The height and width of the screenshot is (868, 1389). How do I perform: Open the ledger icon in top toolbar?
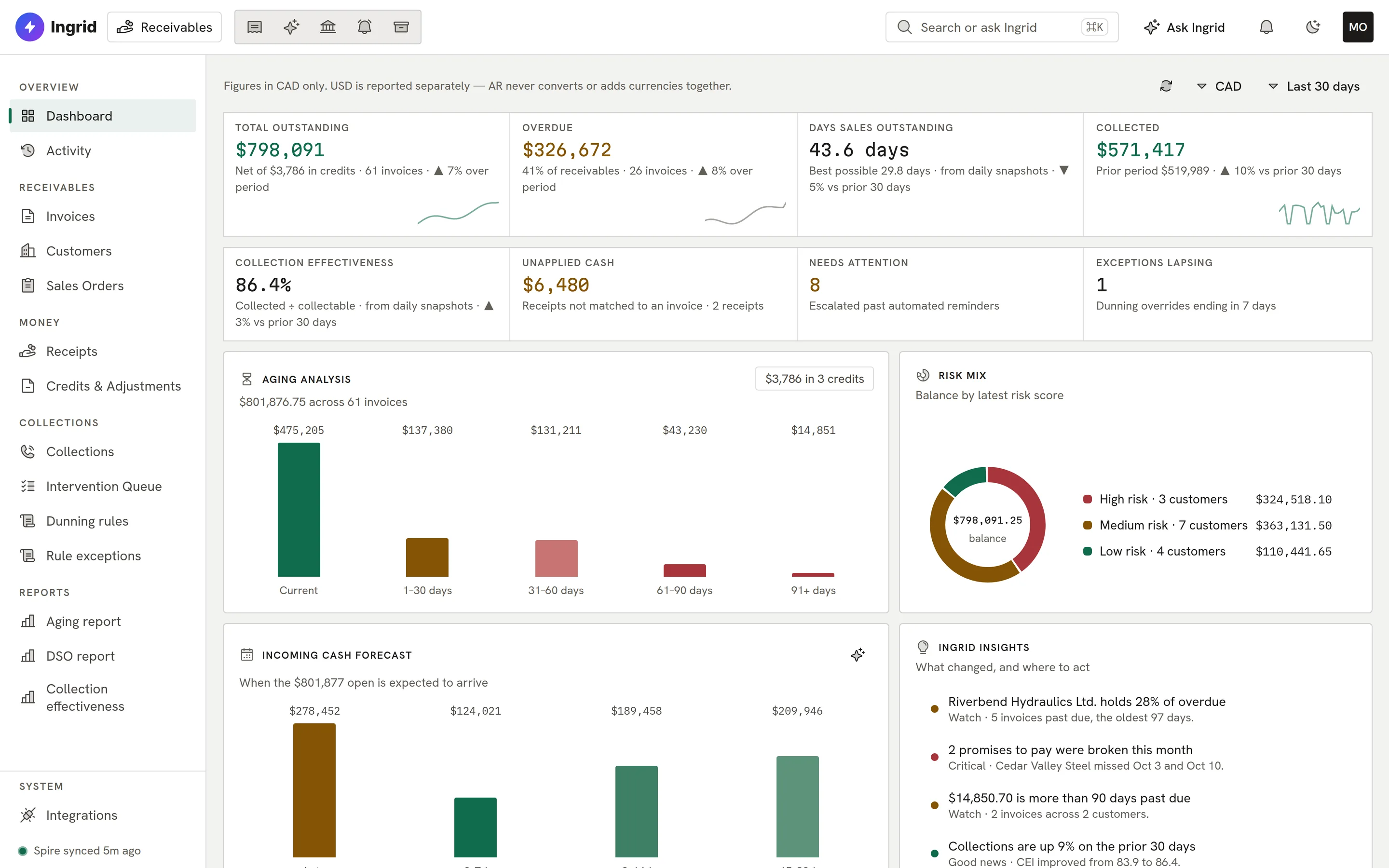[254, 27]
